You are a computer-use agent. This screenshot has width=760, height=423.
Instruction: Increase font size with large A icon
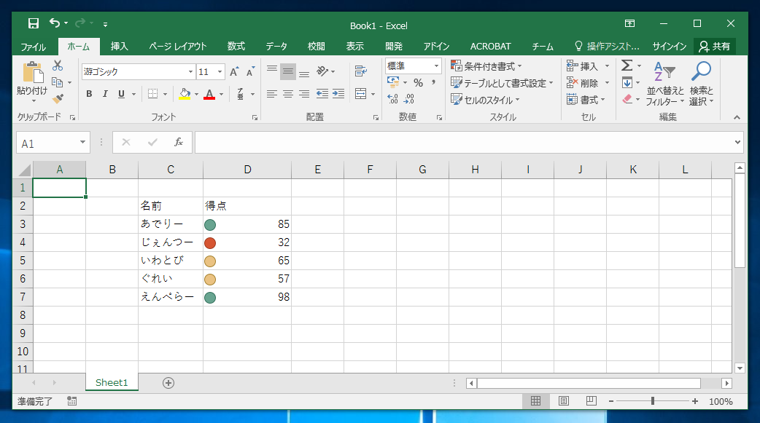click(x=234, y=72)
